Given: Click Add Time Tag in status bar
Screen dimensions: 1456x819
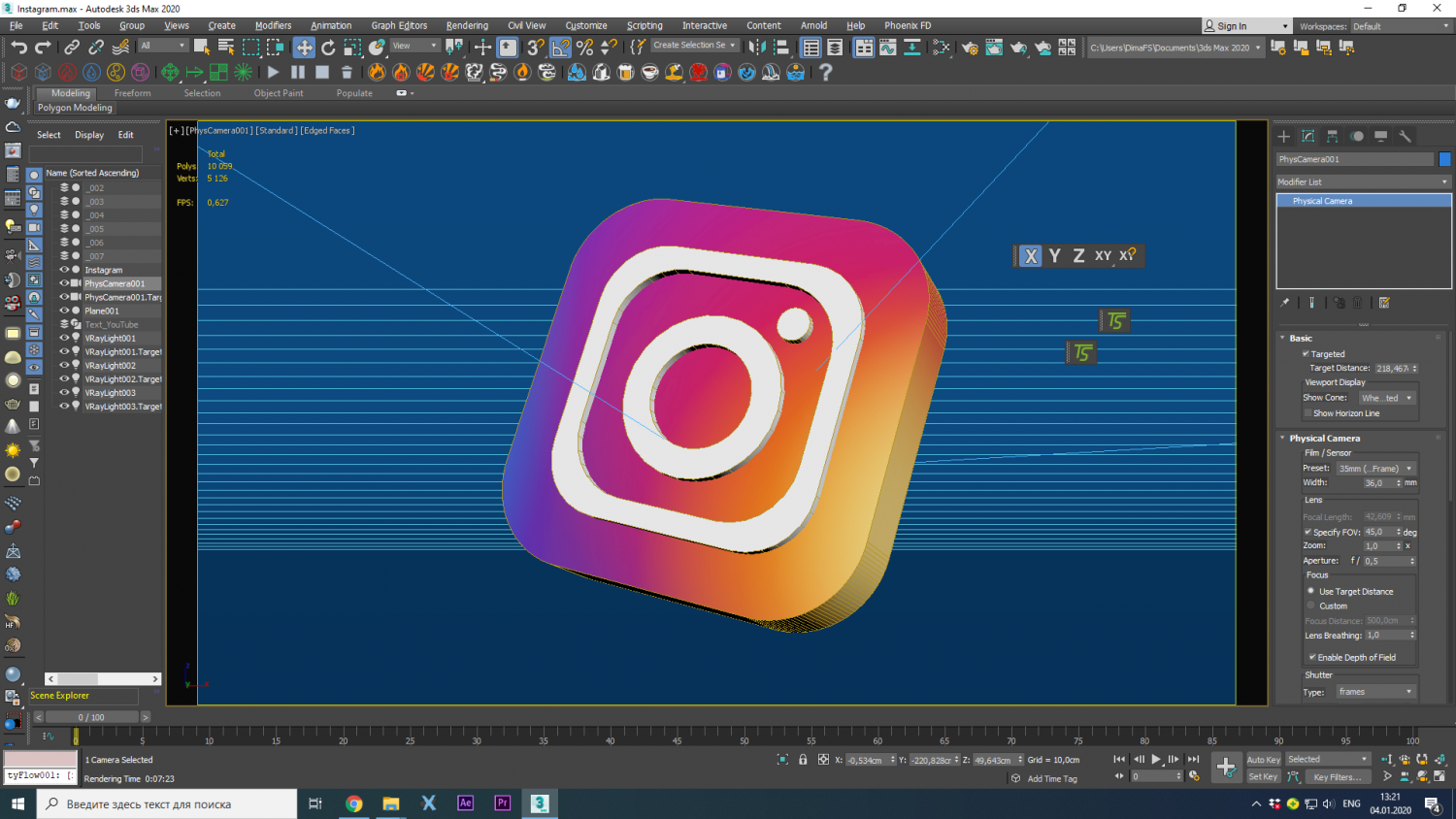Looking at the screenshot, I should 1052,778.
